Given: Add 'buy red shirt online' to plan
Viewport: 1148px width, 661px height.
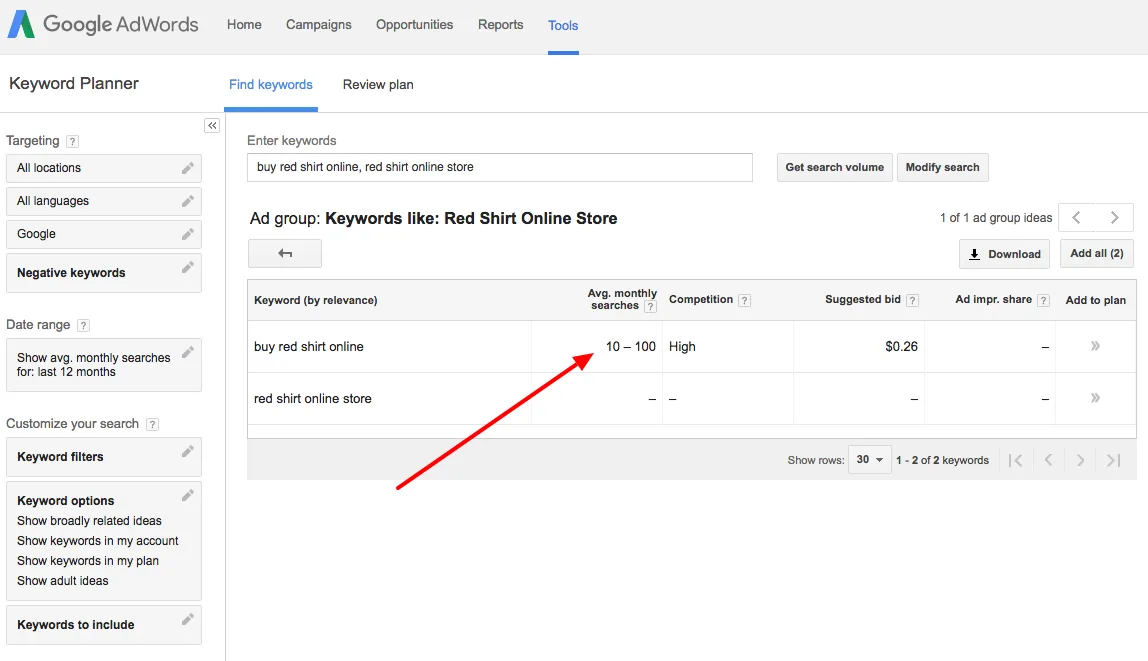Looking at the screenshot, I should [1095, 346].
